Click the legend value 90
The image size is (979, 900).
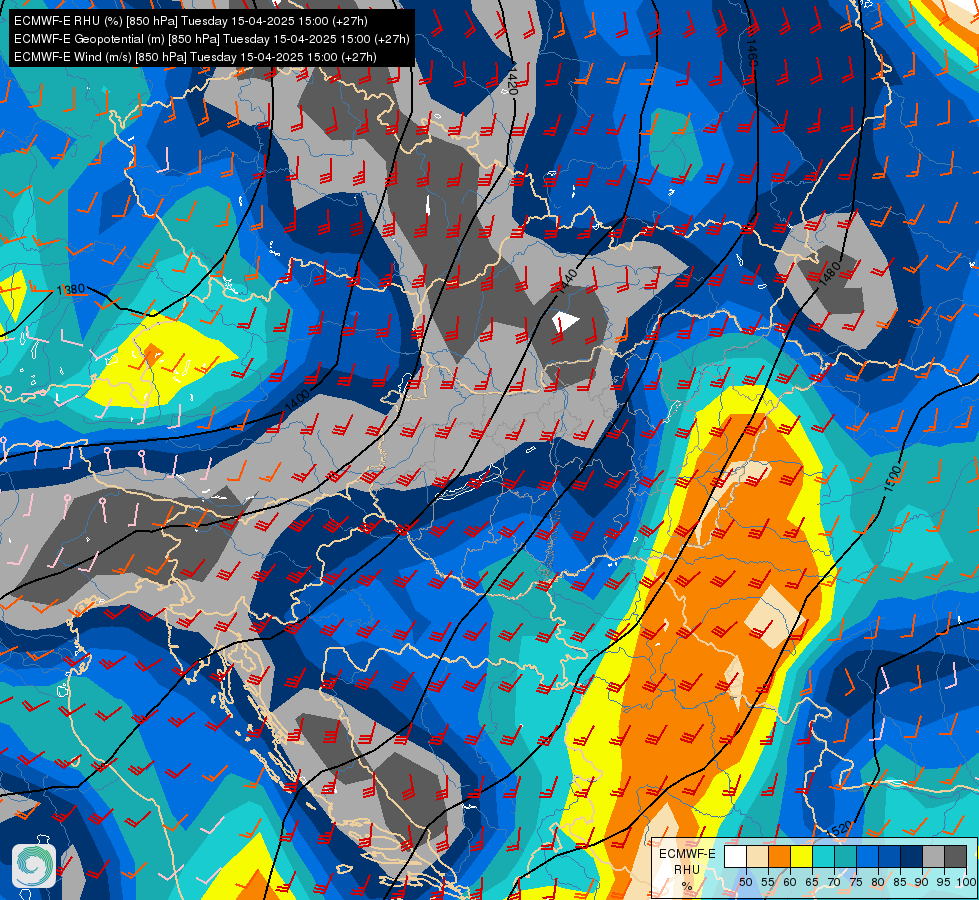coord(922,882)
